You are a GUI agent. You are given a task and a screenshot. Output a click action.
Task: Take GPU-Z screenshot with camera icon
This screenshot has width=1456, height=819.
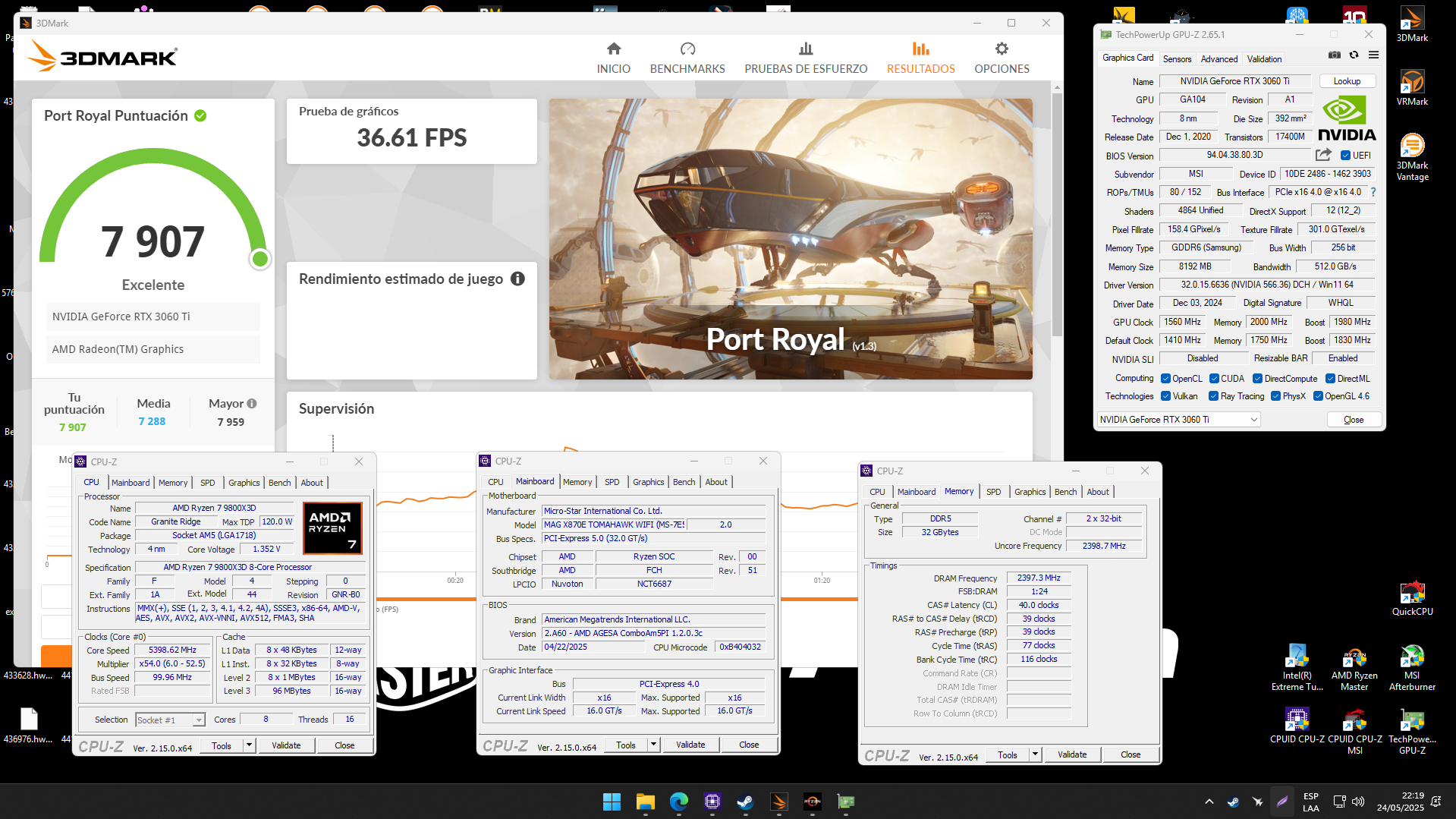tap(1335, 55)
